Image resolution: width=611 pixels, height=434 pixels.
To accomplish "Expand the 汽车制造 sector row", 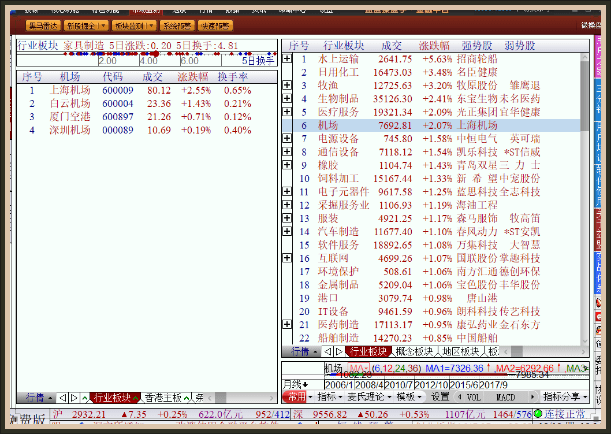I will tap(287, 231).
